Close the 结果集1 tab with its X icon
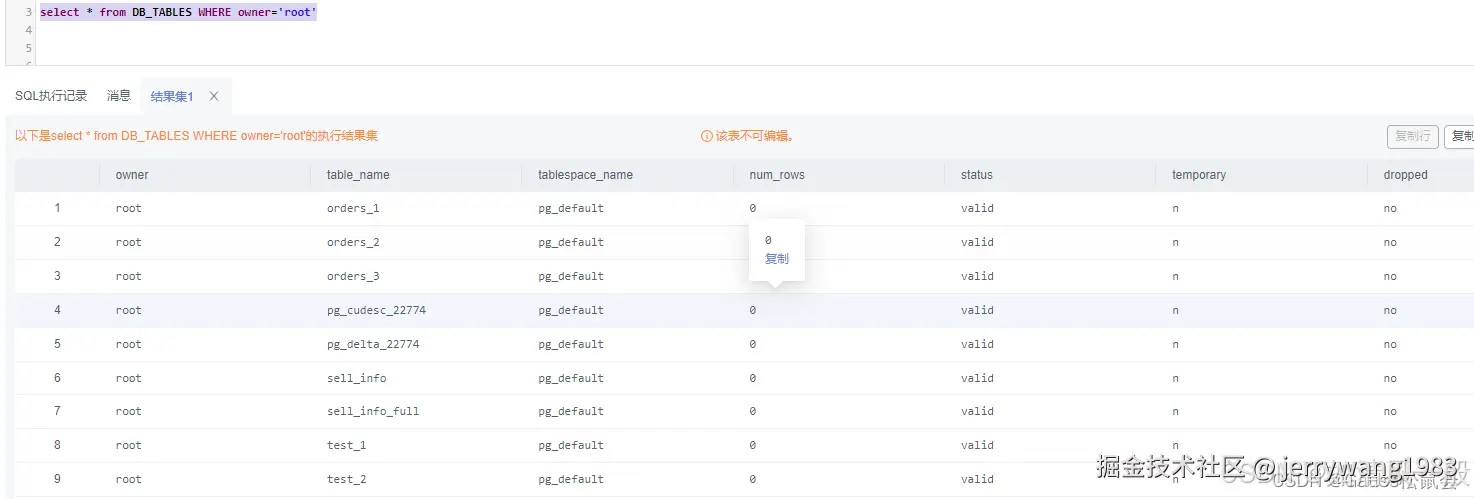 214,96
